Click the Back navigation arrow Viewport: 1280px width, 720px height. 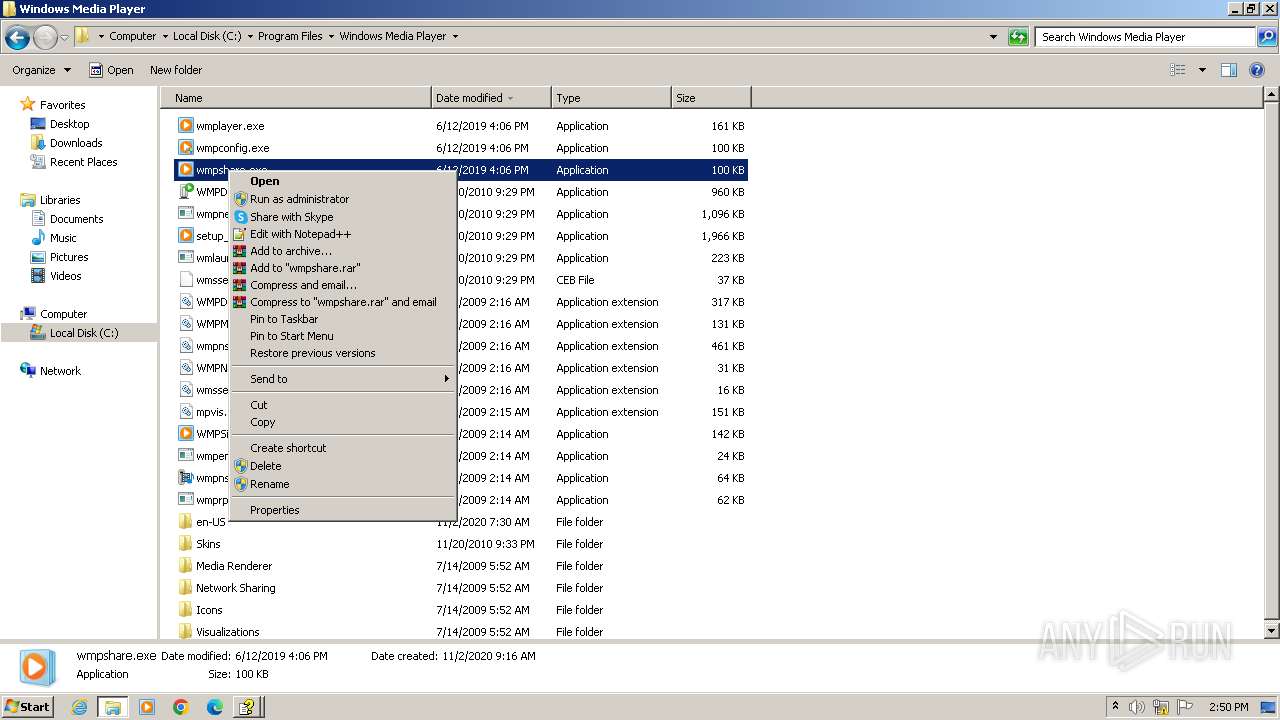(x=17, y=37)
